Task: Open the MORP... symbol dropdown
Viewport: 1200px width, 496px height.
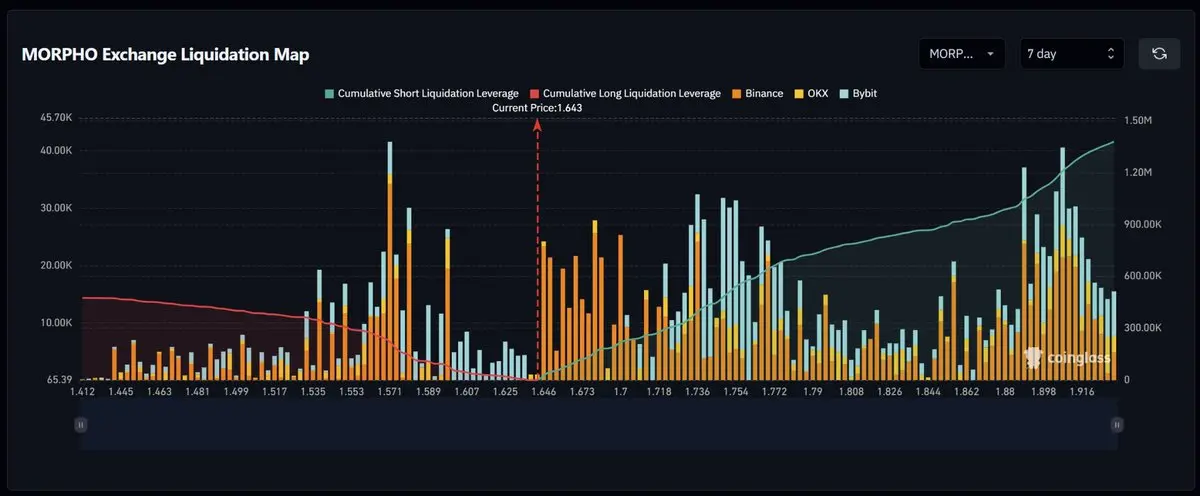Action: coord(963,54)
